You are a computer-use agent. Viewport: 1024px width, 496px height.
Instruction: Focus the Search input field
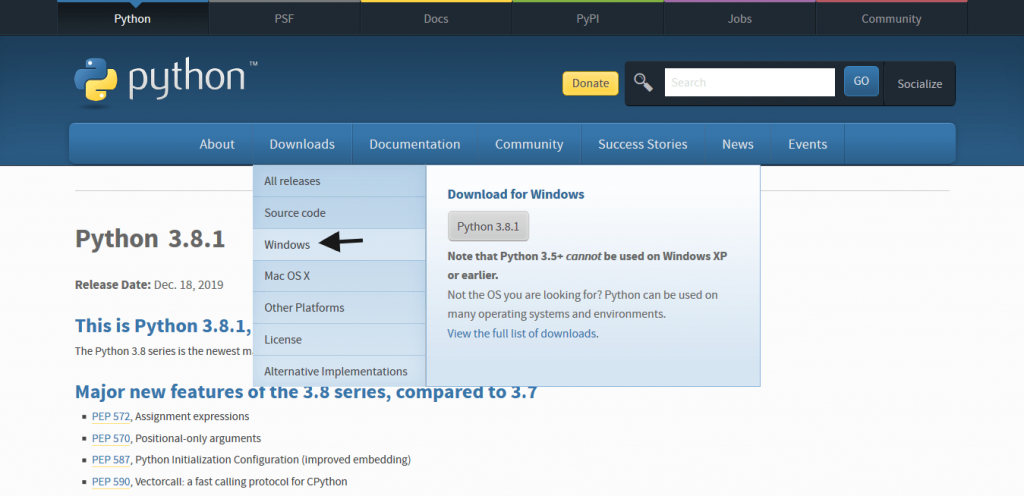(750, 82)
